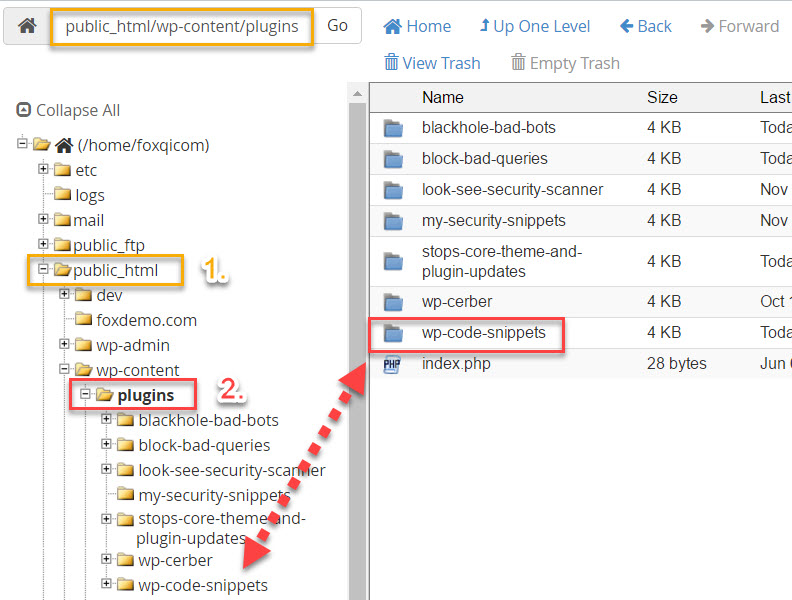792x600 pixels.
Task: Click dev folder icon in tree
Action: (x=83, y=294)
